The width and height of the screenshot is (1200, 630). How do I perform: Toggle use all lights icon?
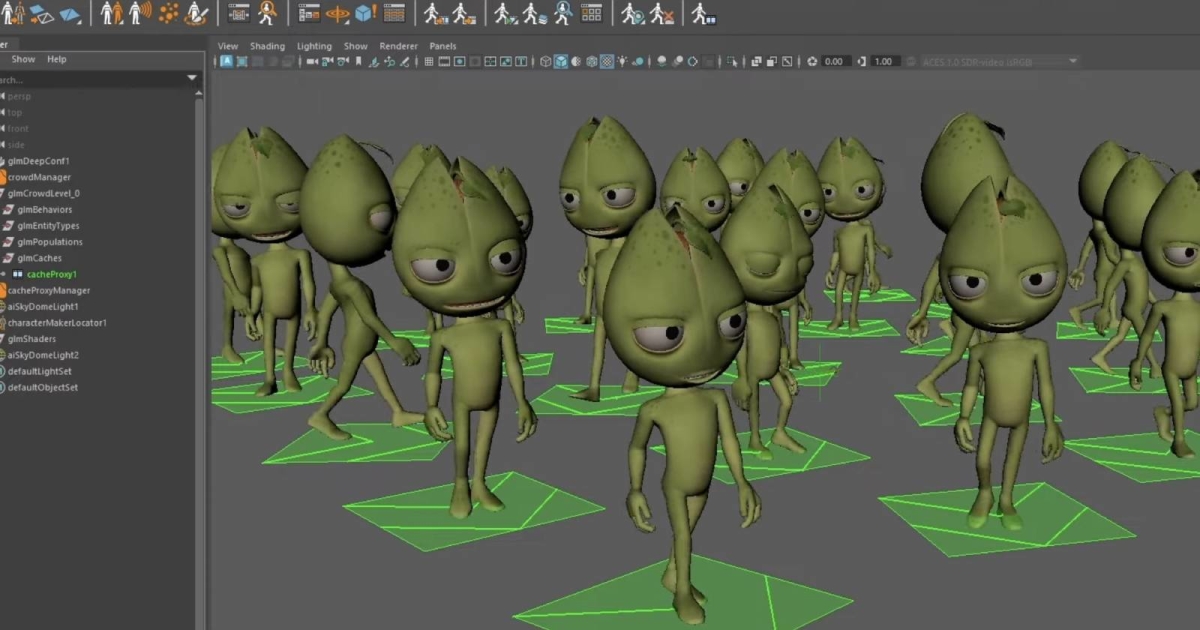(621, 61)
